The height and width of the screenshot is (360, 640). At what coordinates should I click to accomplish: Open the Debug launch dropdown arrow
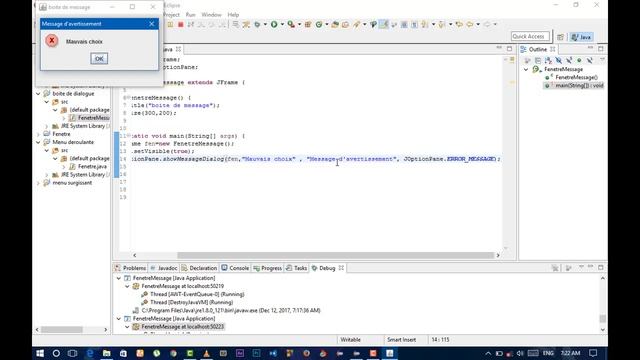point(265,24)
